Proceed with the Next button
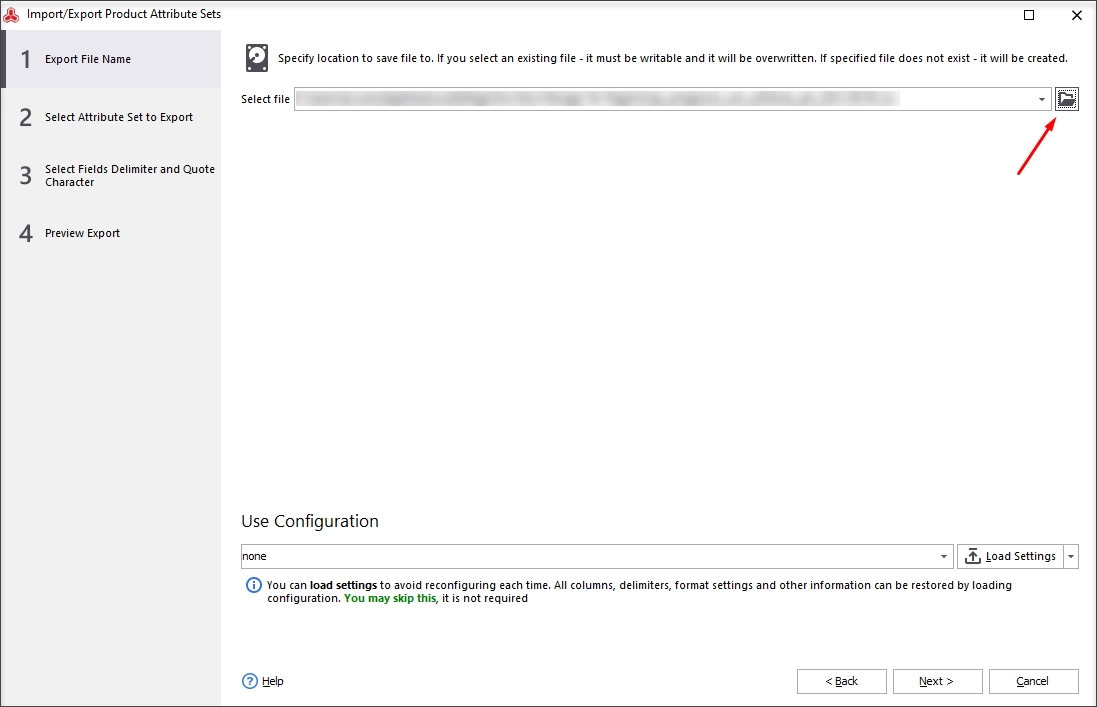This screenshot has width=1097, height=707. pos(937,681)
